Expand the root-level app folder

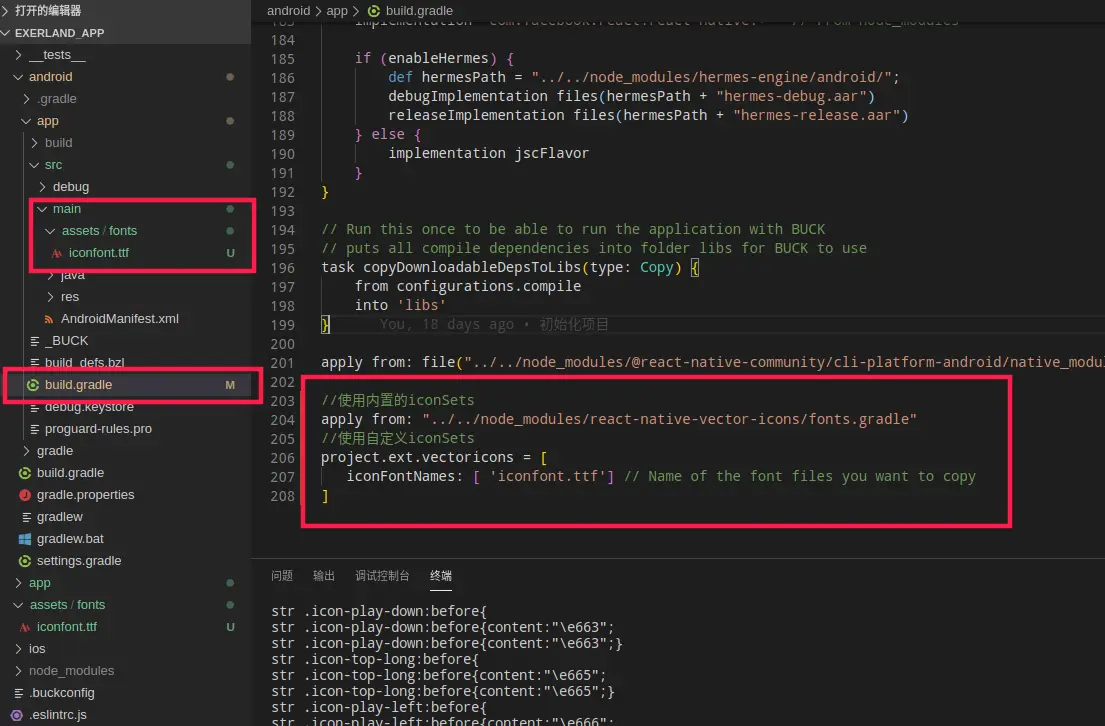39,583
